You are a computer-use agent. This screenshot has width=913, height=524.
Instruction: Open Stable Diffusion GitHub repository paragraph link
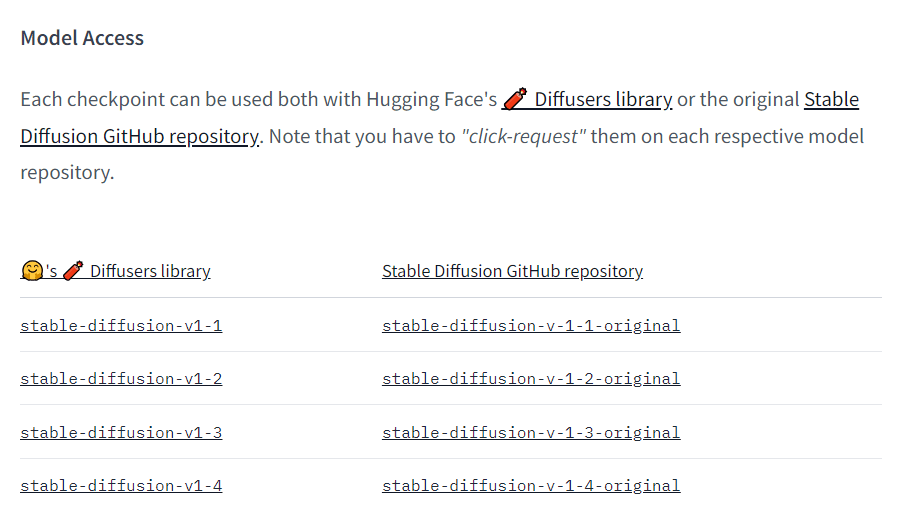pyautogui.click(x=139, y=136)
